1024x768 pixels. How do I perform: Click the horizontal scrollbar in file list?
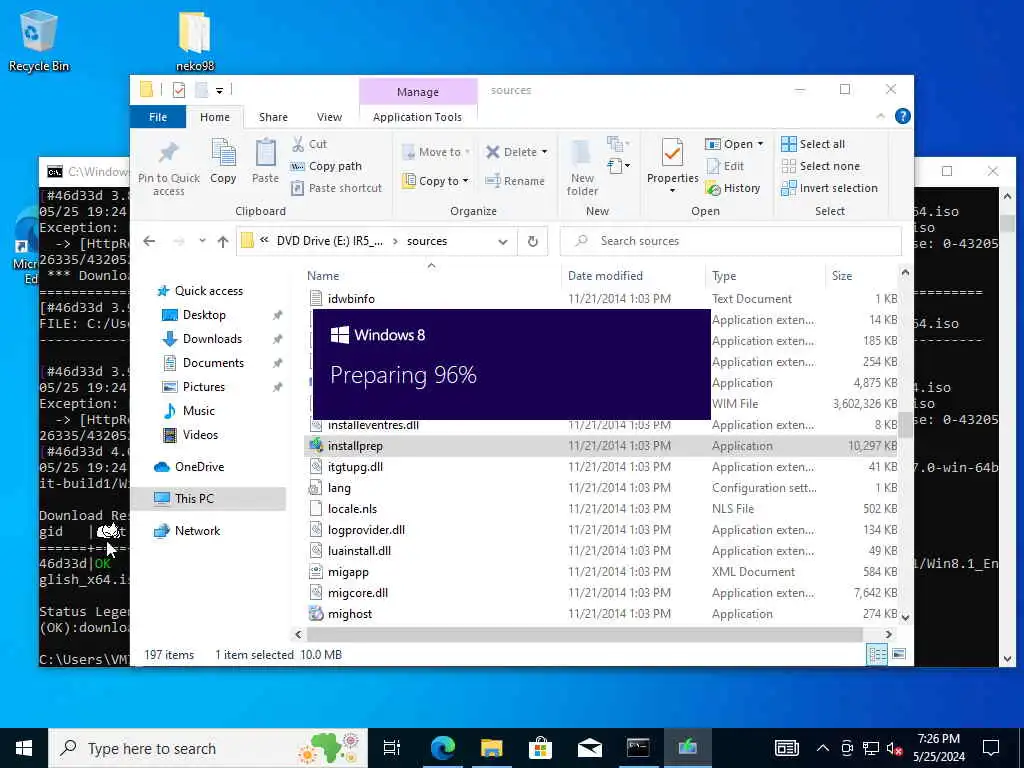[x=584, y=634]
